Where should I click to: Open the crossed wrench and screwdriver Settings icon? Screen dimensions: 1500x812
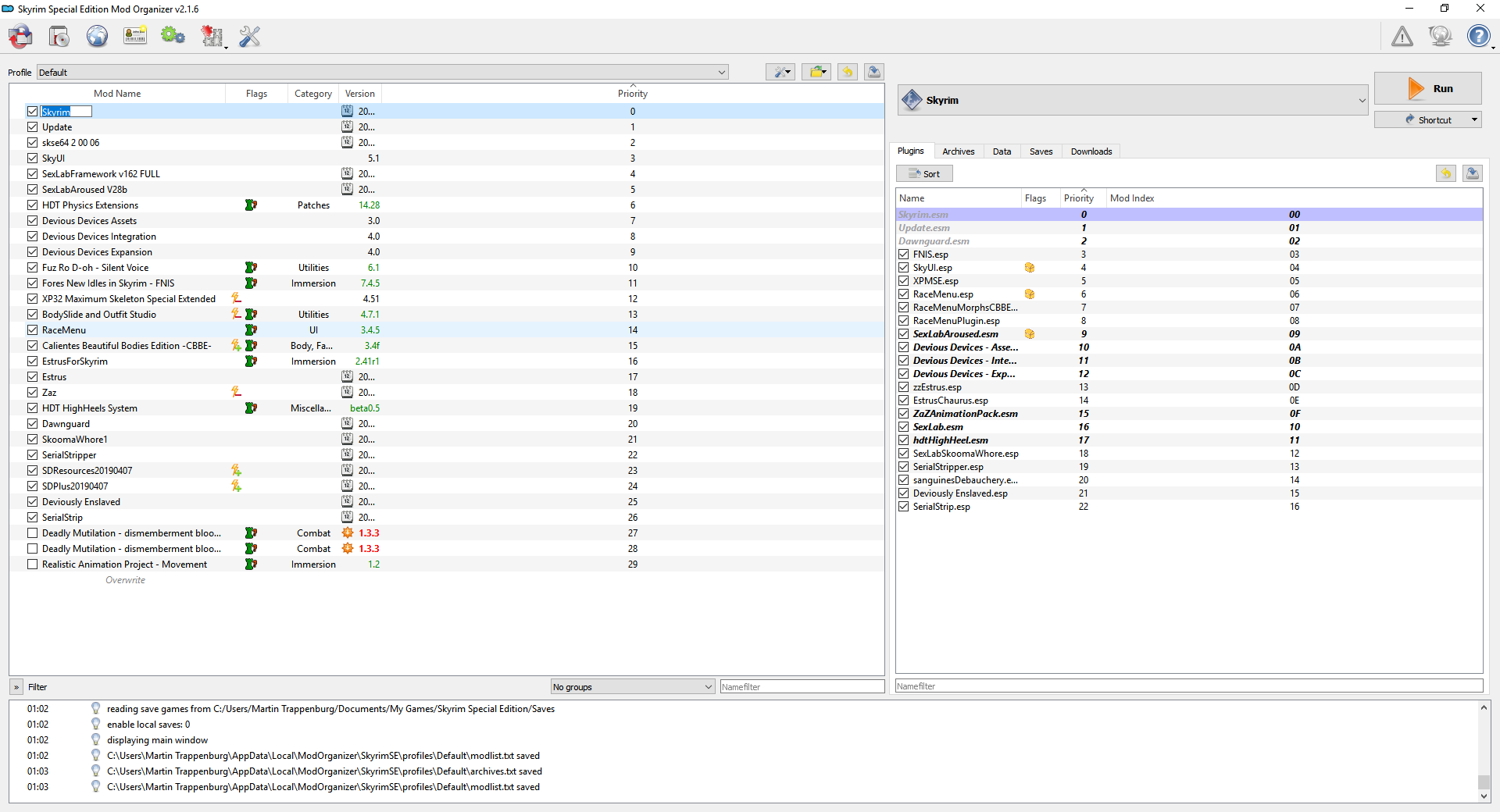(249, 36)
